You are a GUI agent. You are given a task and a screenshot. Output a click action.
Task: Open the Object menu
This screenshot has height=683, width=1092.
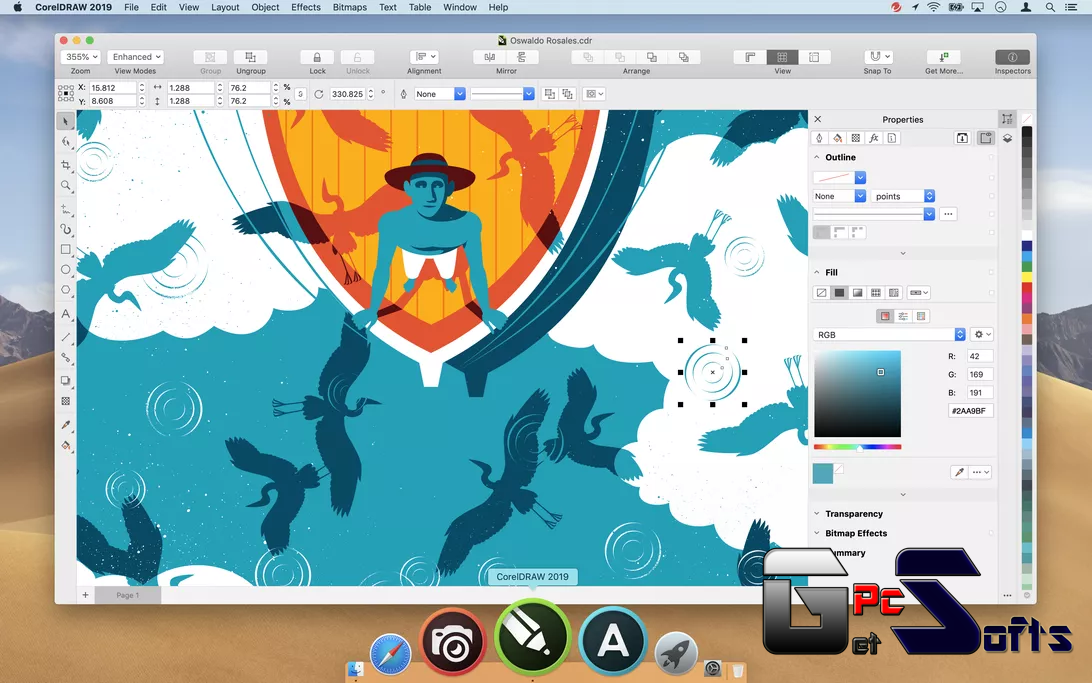pyautogui.click(x=265, y=7)
